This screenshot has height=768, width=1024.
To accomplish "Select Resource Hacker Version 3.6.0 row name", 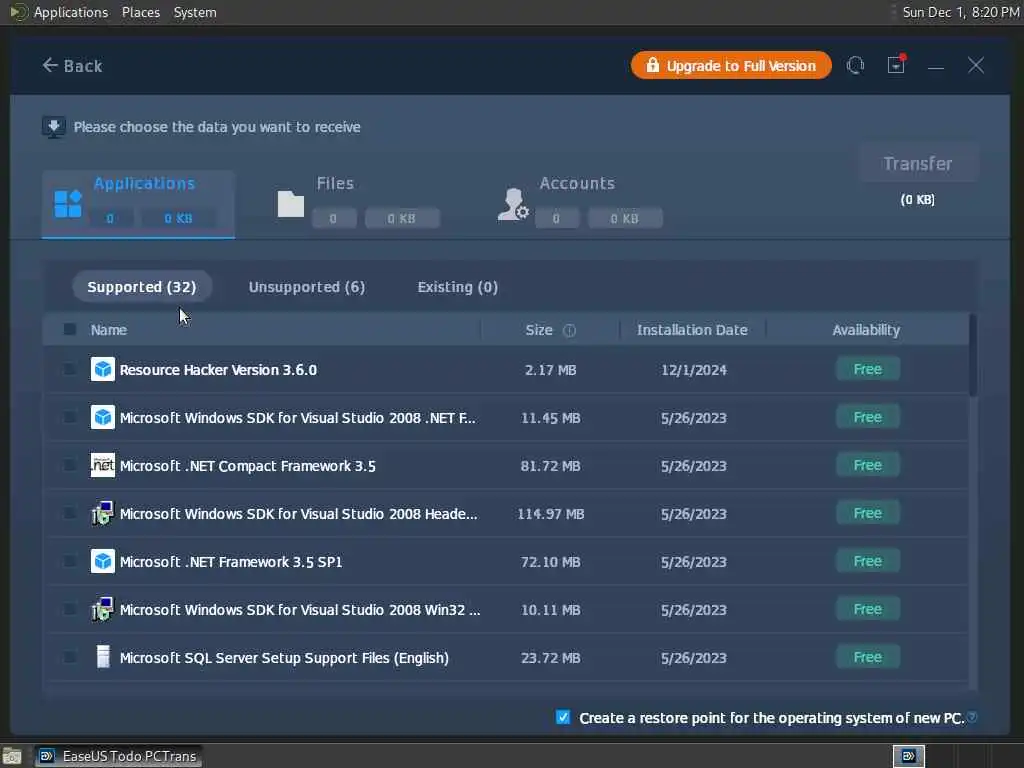I will (218, 370).
